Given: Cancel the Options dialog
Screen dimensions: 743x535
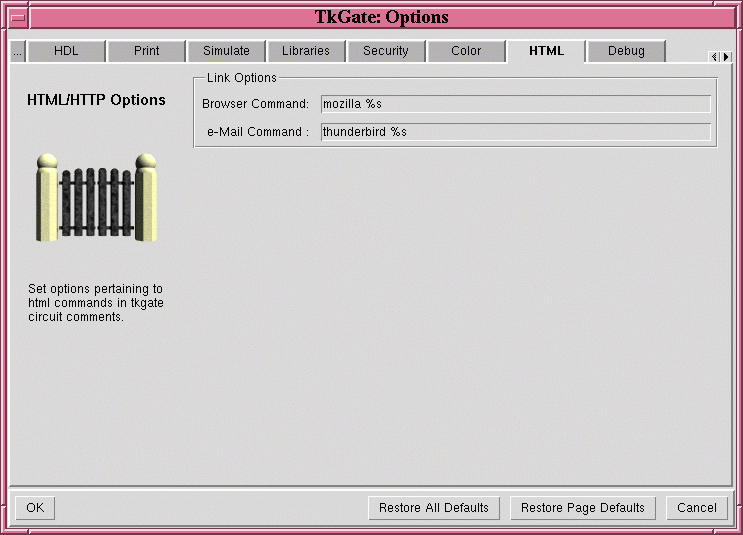Looking at the screenshot, I should pos(696,508).
